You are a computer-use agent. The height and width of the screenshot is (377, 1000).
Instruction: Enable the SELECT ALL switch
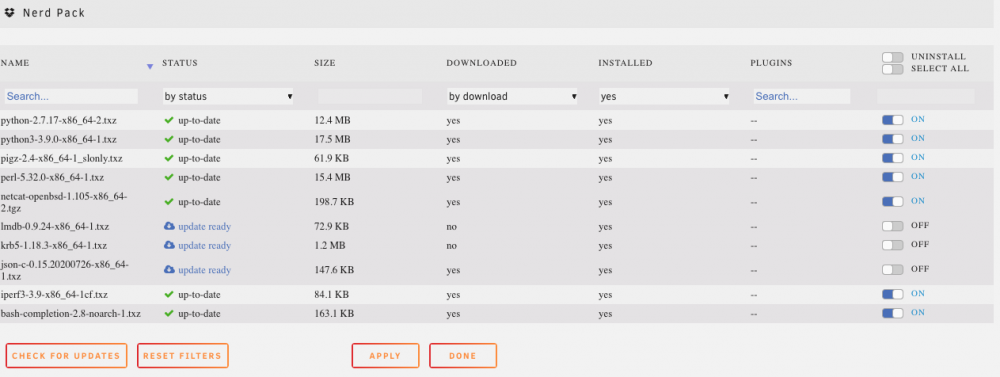click(893, 69)
